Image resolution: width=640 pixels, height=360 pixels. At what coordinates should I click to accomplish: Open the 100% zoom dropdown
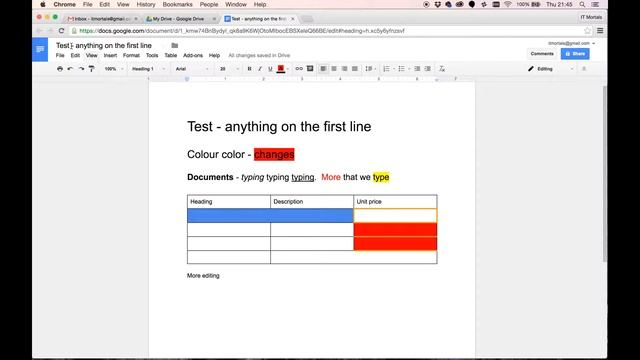pyautogui.click(x=114, y=69)
